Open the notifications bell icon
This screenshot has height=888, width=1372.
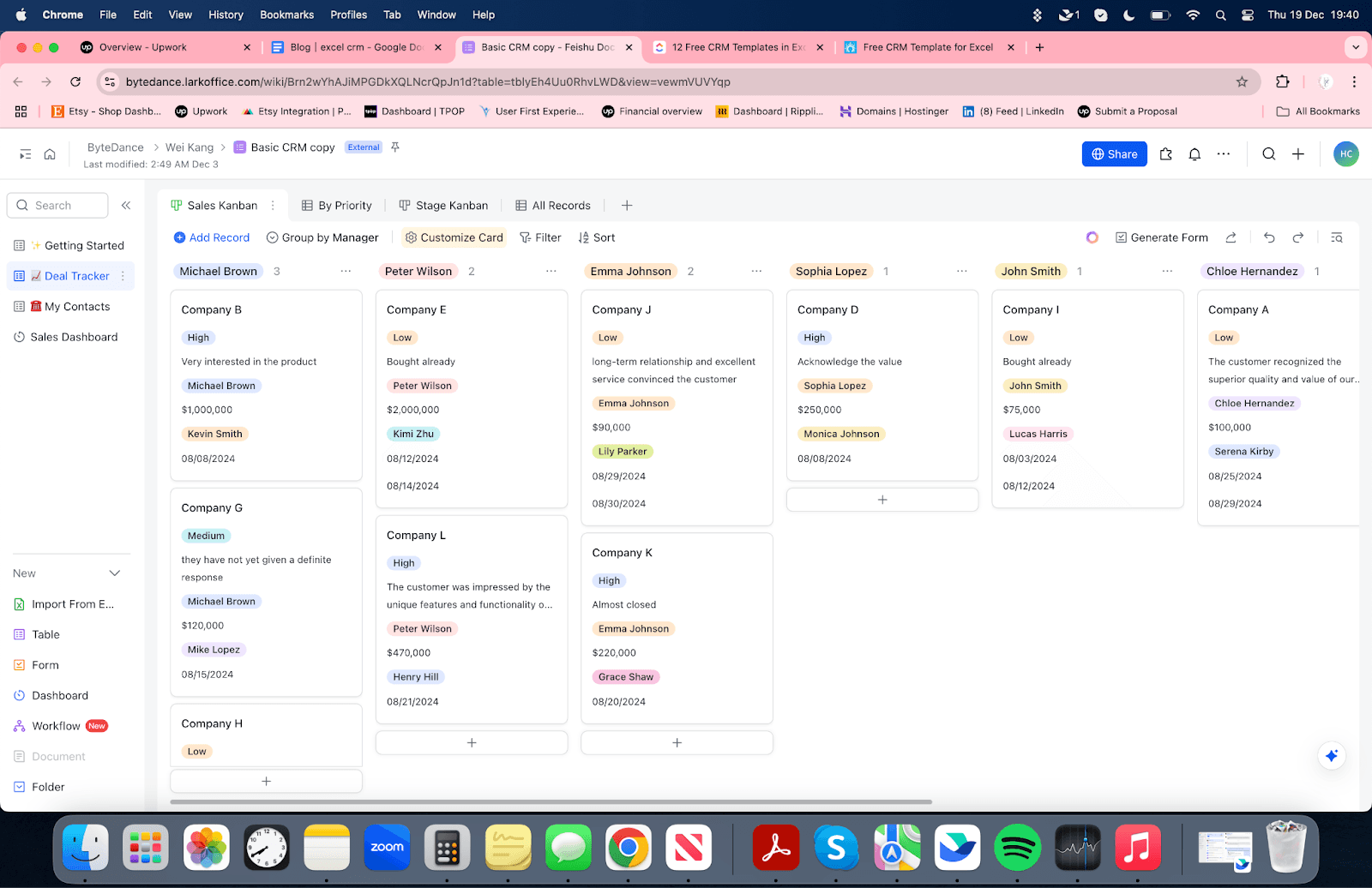(1194, 154)
